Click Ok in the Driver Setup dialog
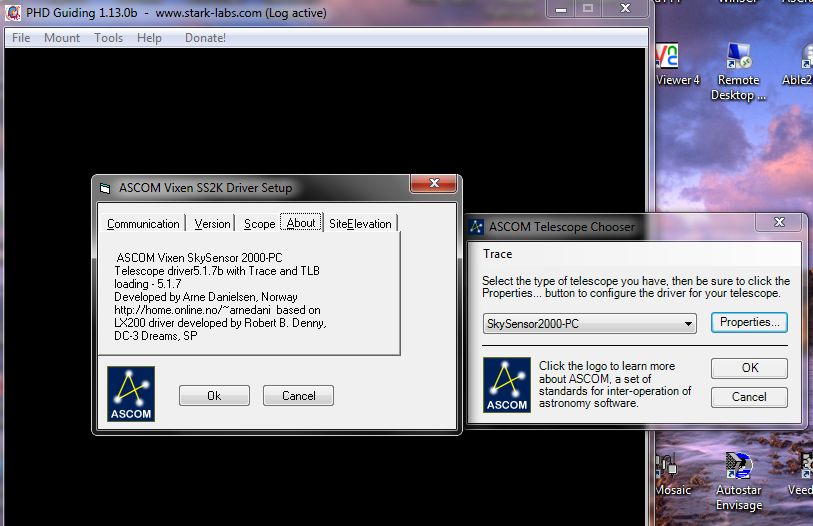 (x=214, y=396)
